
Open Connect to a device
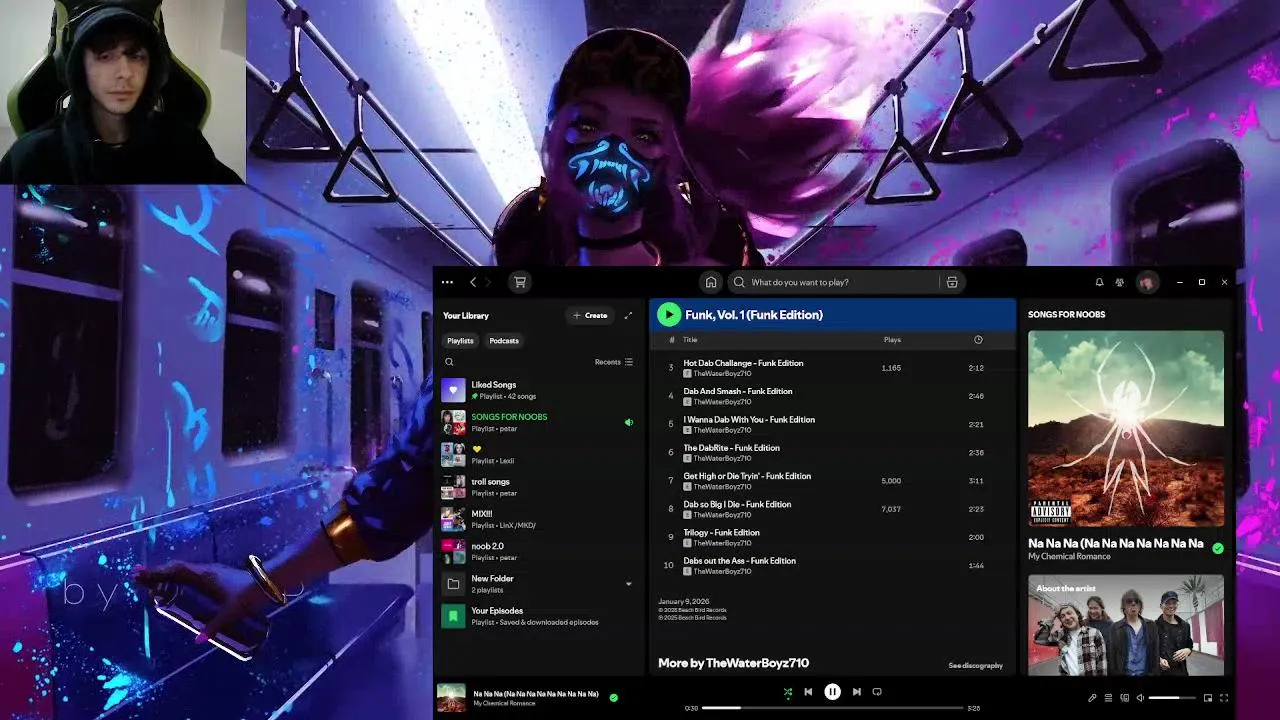tap(1124, 698)
